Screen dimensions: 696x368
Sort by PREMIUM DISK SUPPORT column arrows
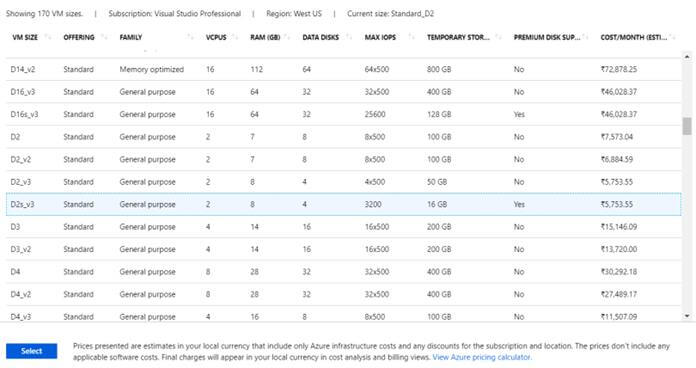586,37
